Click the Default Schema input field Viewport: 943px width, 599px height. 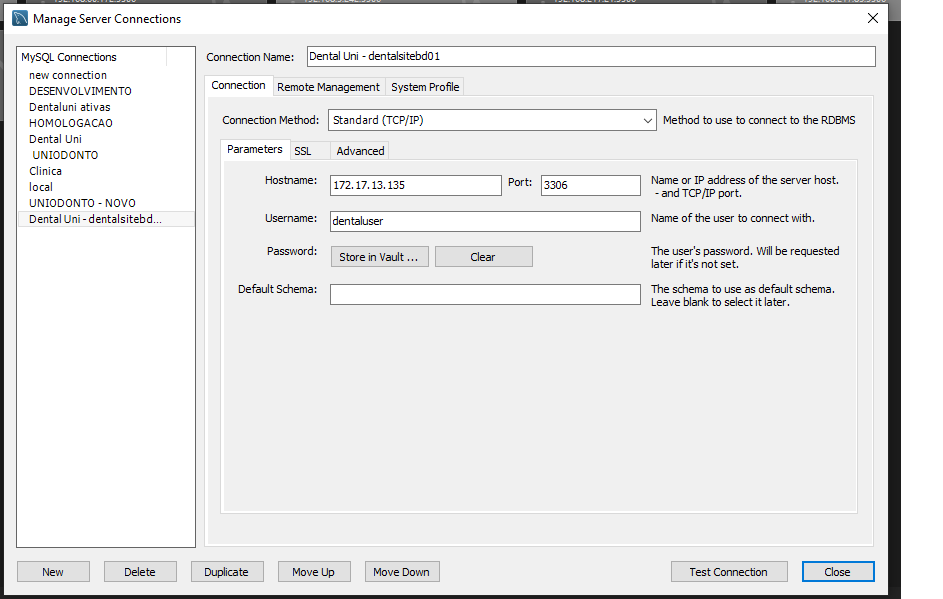click(x=485, y=294)
